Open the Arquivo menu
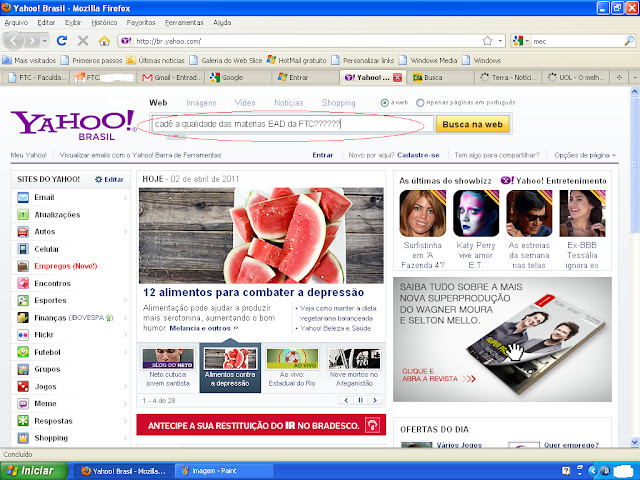The height and width of the screenshot is (480, 640). [x=16, y=22]
